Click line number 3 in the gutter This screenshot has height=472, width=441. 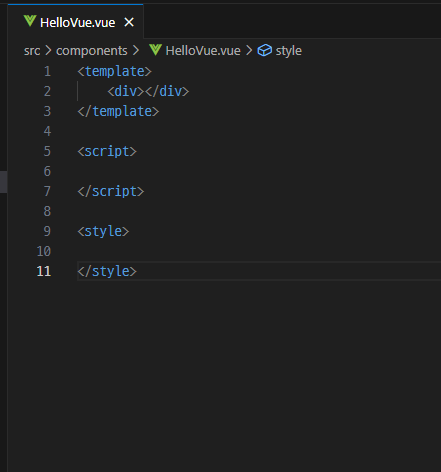point(47,111)
